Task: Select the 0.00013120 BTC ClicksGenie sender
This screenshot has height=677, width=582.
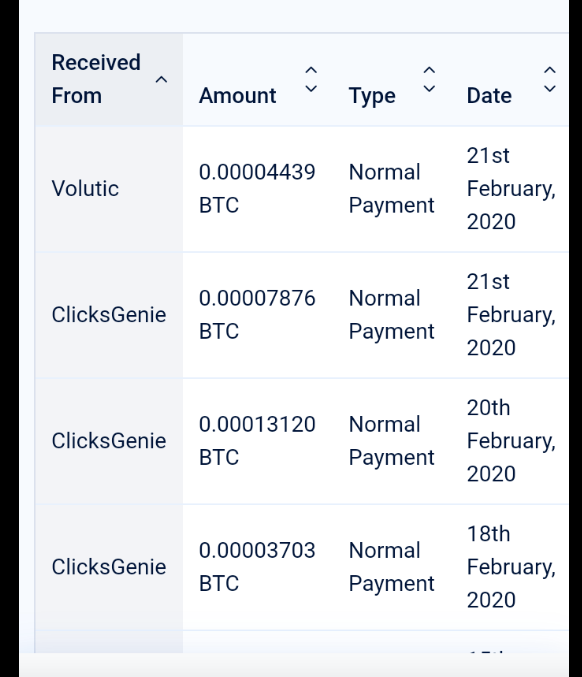Action: [x=109, y=441]
